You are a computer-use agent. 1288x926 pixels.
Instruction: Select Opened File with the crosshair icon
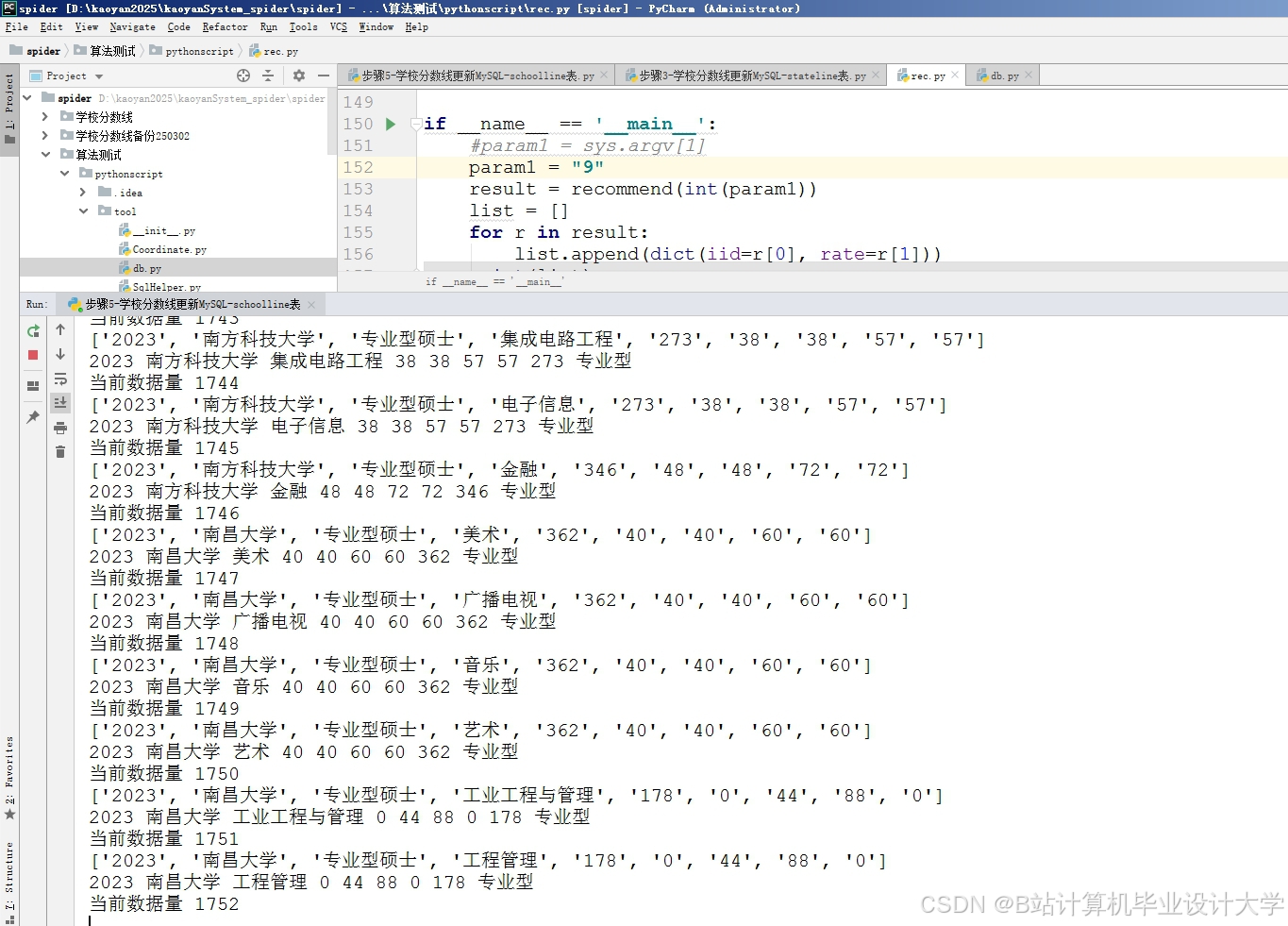pyautogui.click(x=243, y=76)
